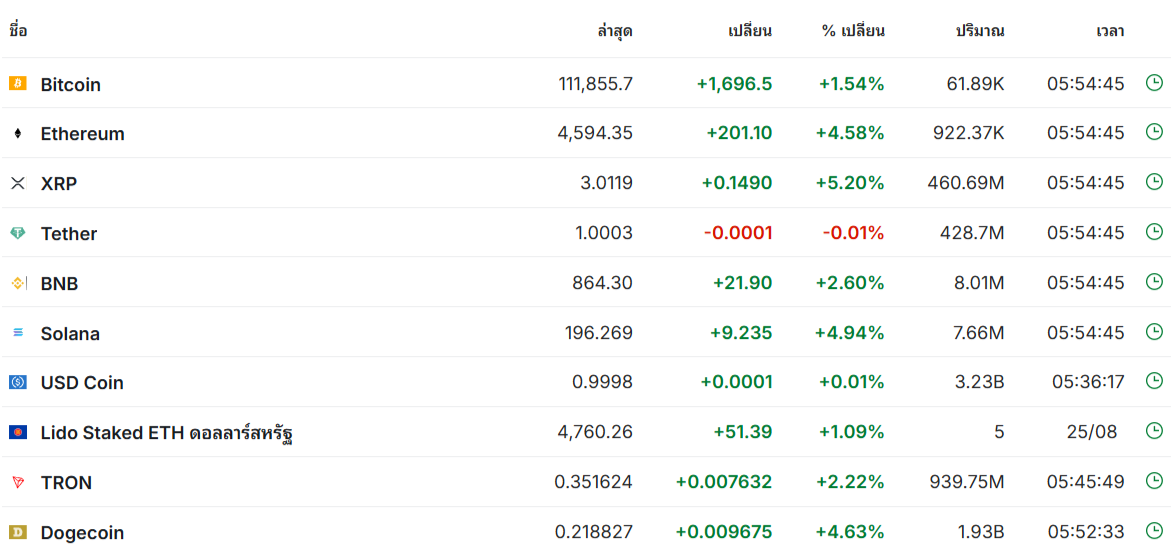Image resolution: width=1173 pixels, height=551 pixels.
Task: Click the TRON logo icon
Action: coord(18,482)
